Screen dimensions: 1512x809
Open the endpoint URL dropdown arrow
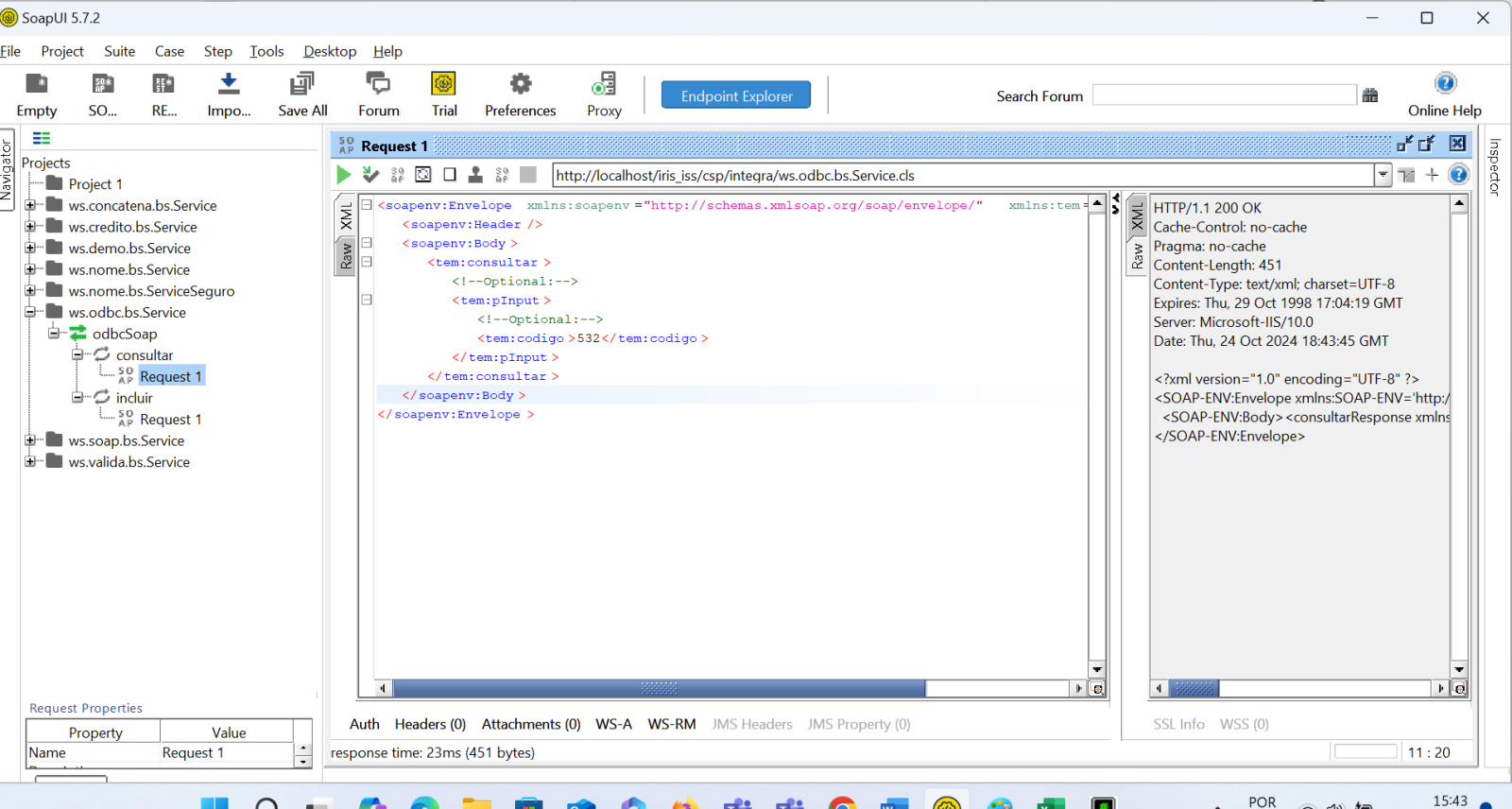(1383, 175)
